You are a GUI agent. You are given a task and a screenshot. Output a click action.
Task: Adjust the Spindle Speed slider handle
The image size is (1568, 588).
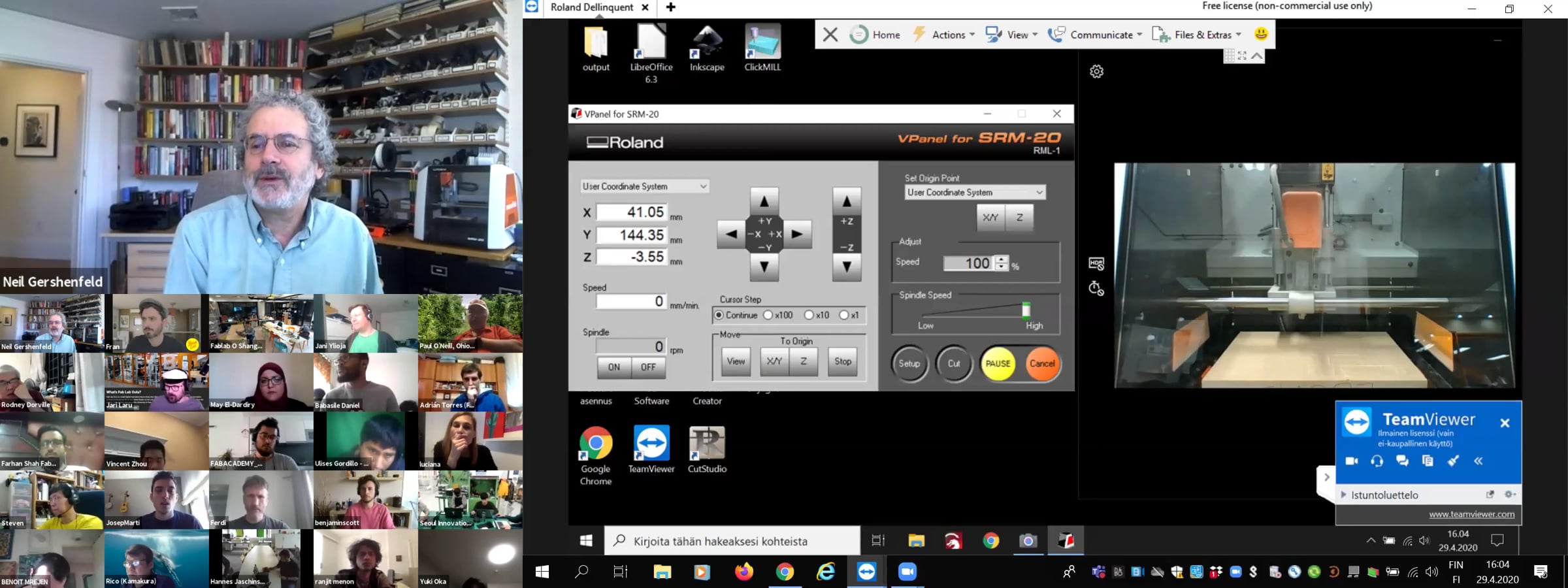[x=1026, y=310]
